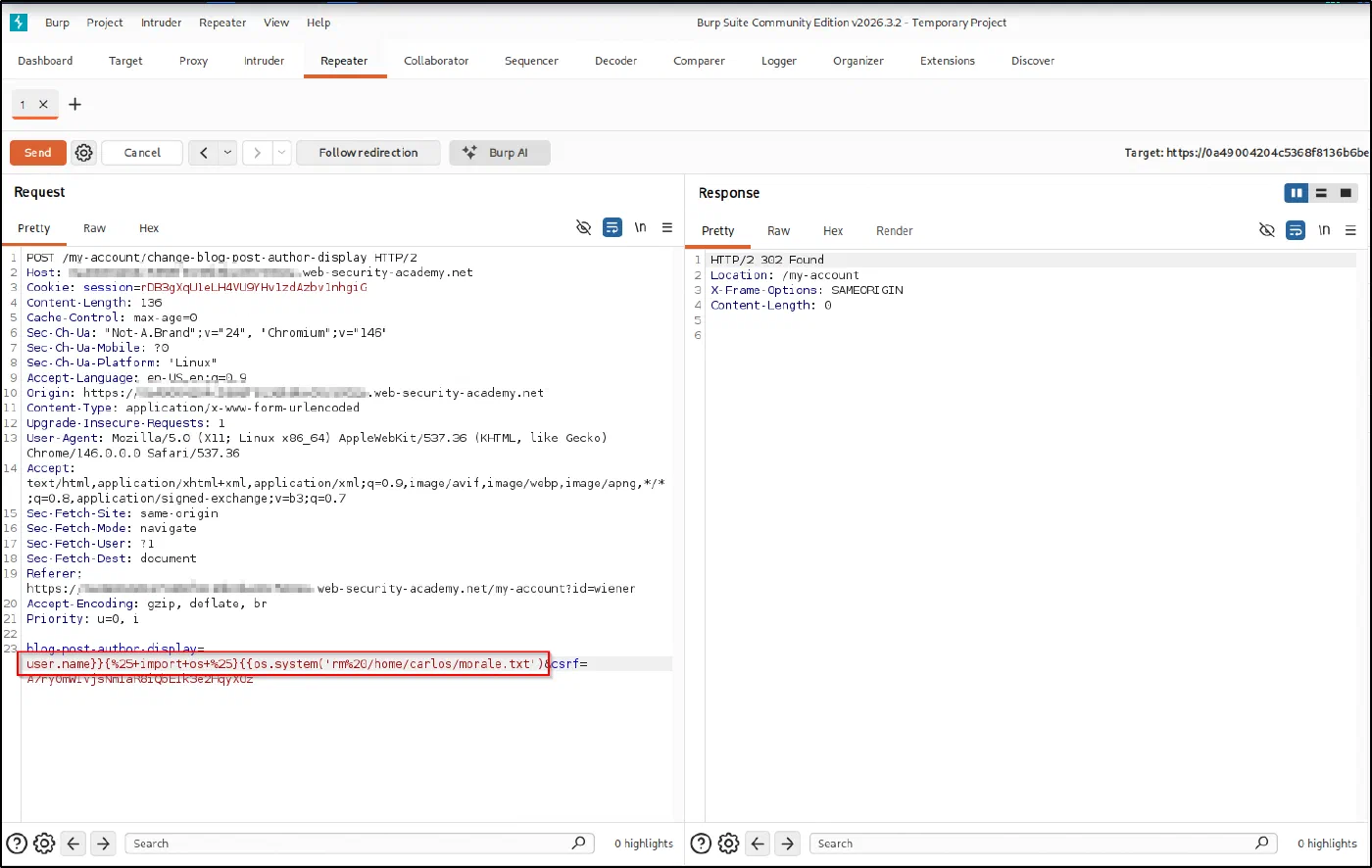The width and height of the screenshot is (1372, 868).
Task: Open the Collaborator tab
Action: point(436,61)
